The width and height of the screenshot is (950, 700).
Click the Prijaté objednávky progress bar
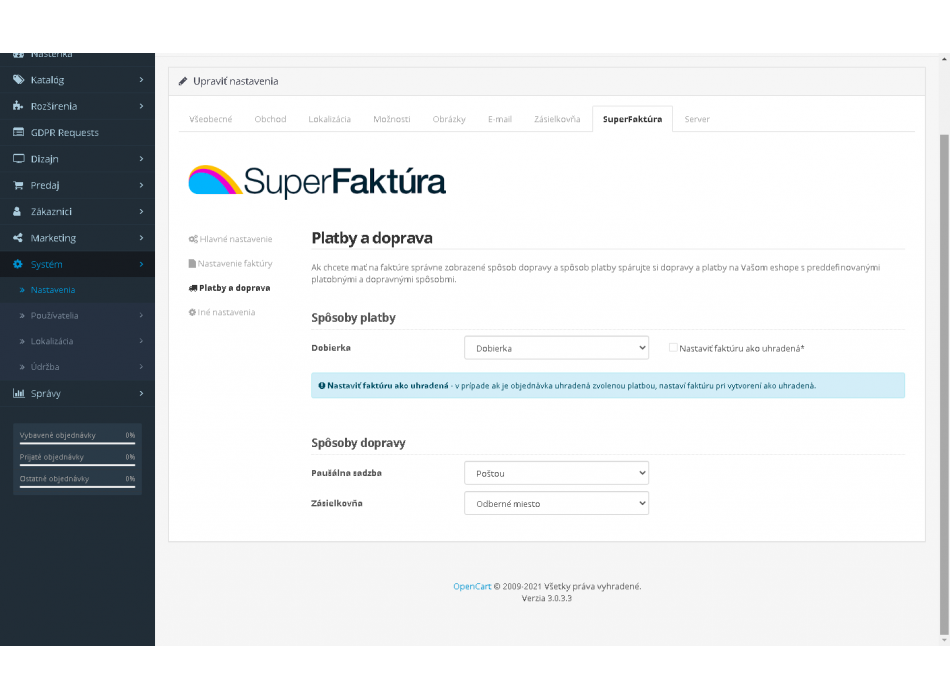pyautogui.click(x=77, y=465)
